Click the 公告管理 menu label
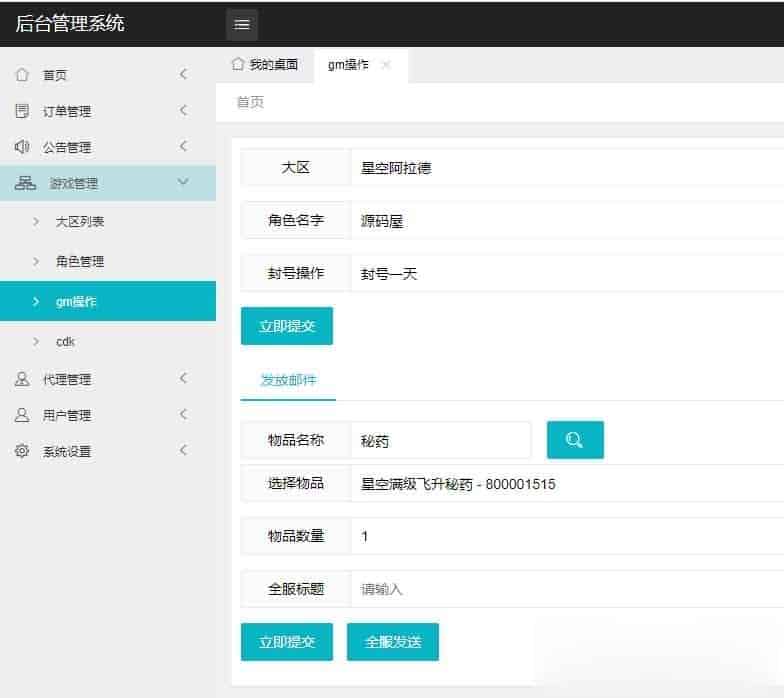784x698 pixels. 66,147
